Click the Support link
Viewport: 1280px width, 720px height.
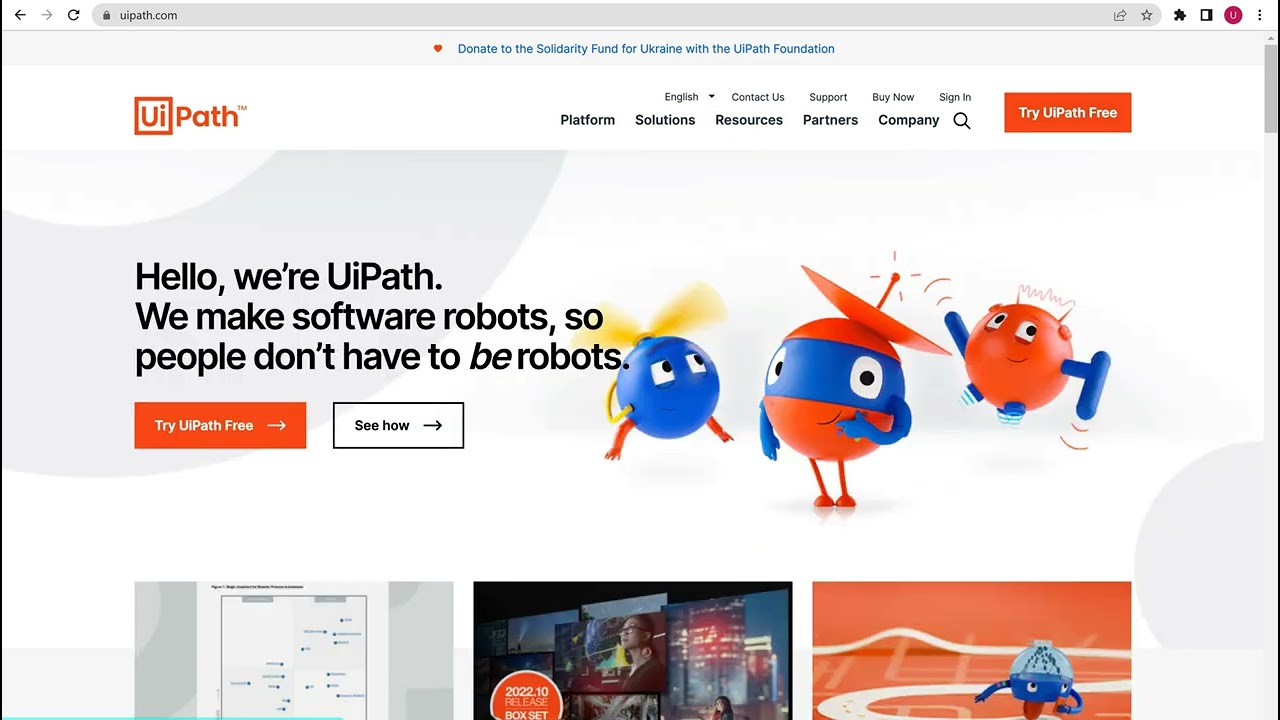pyautogui.click(x=828, y=97)
